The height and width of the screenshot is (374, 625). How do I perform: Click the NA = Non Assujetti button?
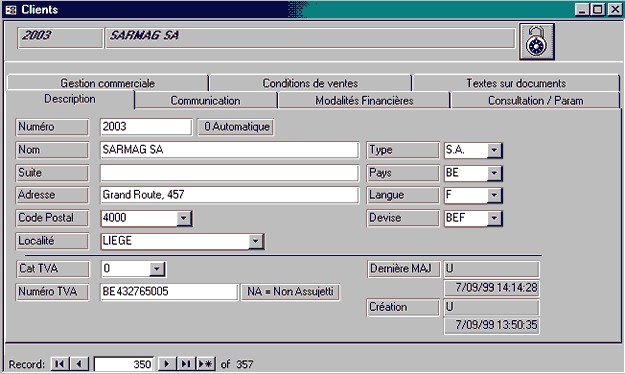pyautogui.click(x=290, y=292)
